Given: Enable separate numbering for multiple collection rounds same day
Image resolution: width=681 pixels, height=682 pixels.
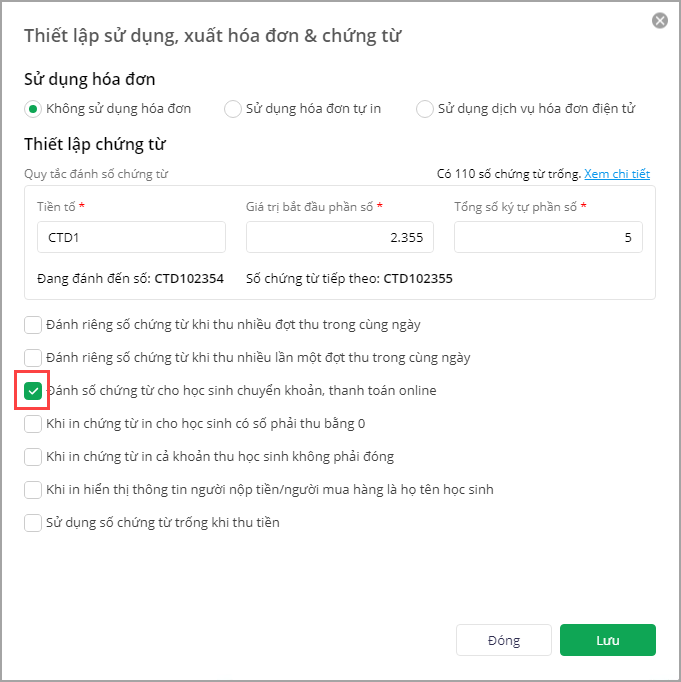Looking at the screenshot, I should (33, 324).
